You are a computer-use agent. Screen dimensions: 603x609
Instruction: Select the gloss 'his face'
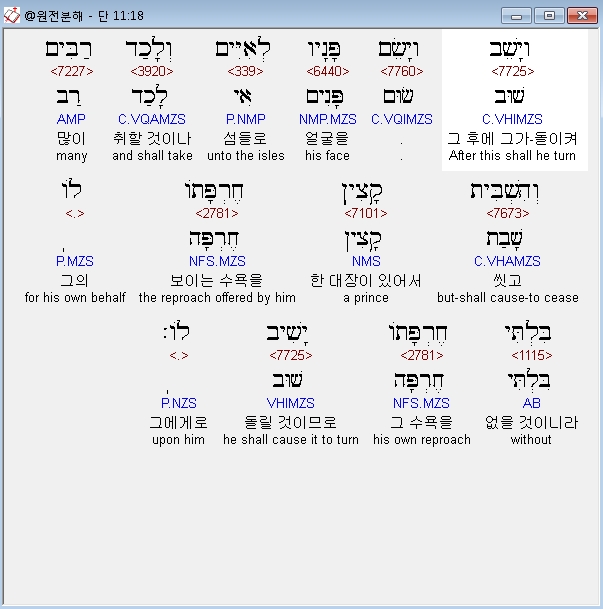tap(327, 156)
